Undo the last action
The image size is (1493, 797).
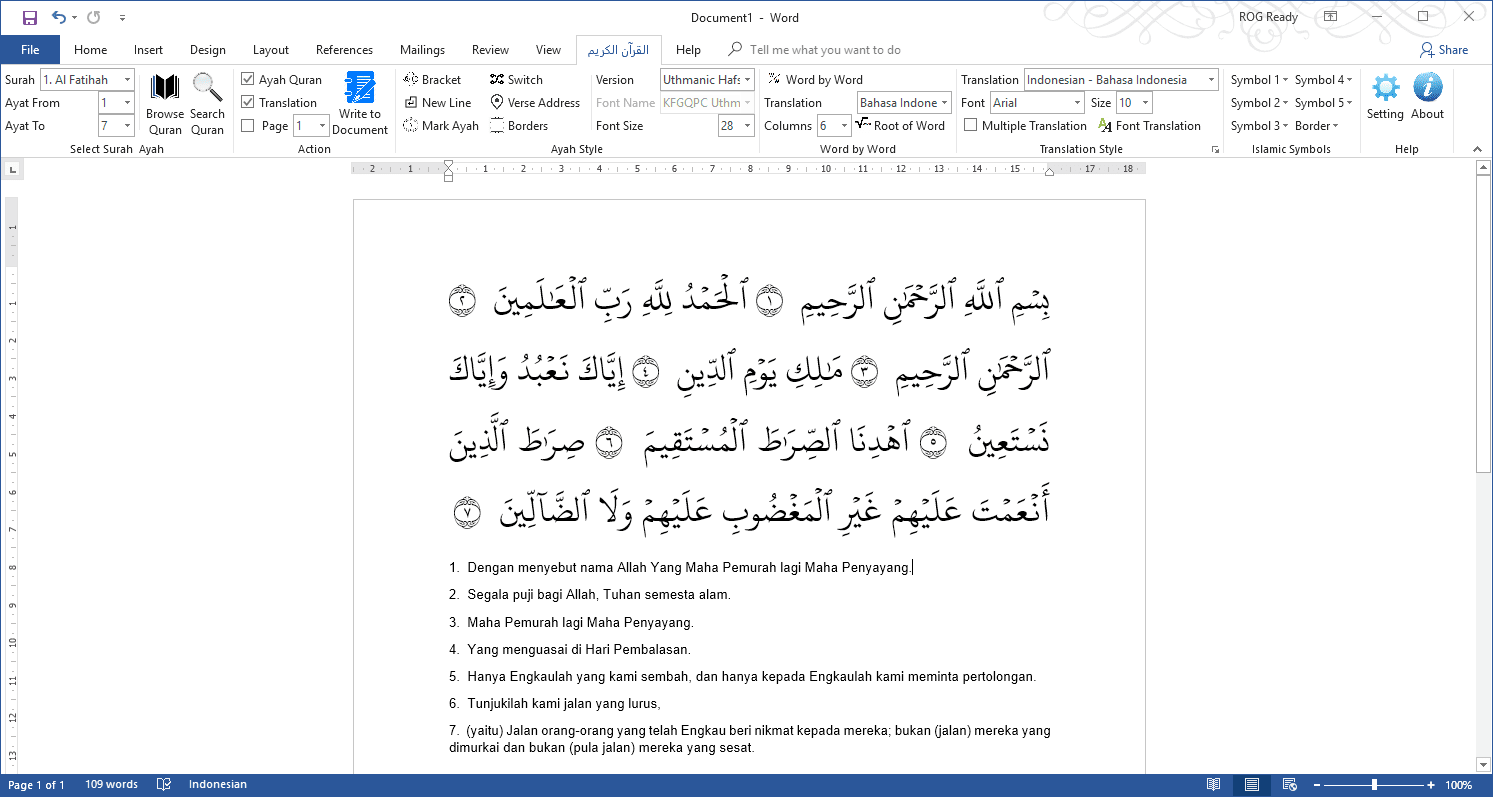coord(58,17)
